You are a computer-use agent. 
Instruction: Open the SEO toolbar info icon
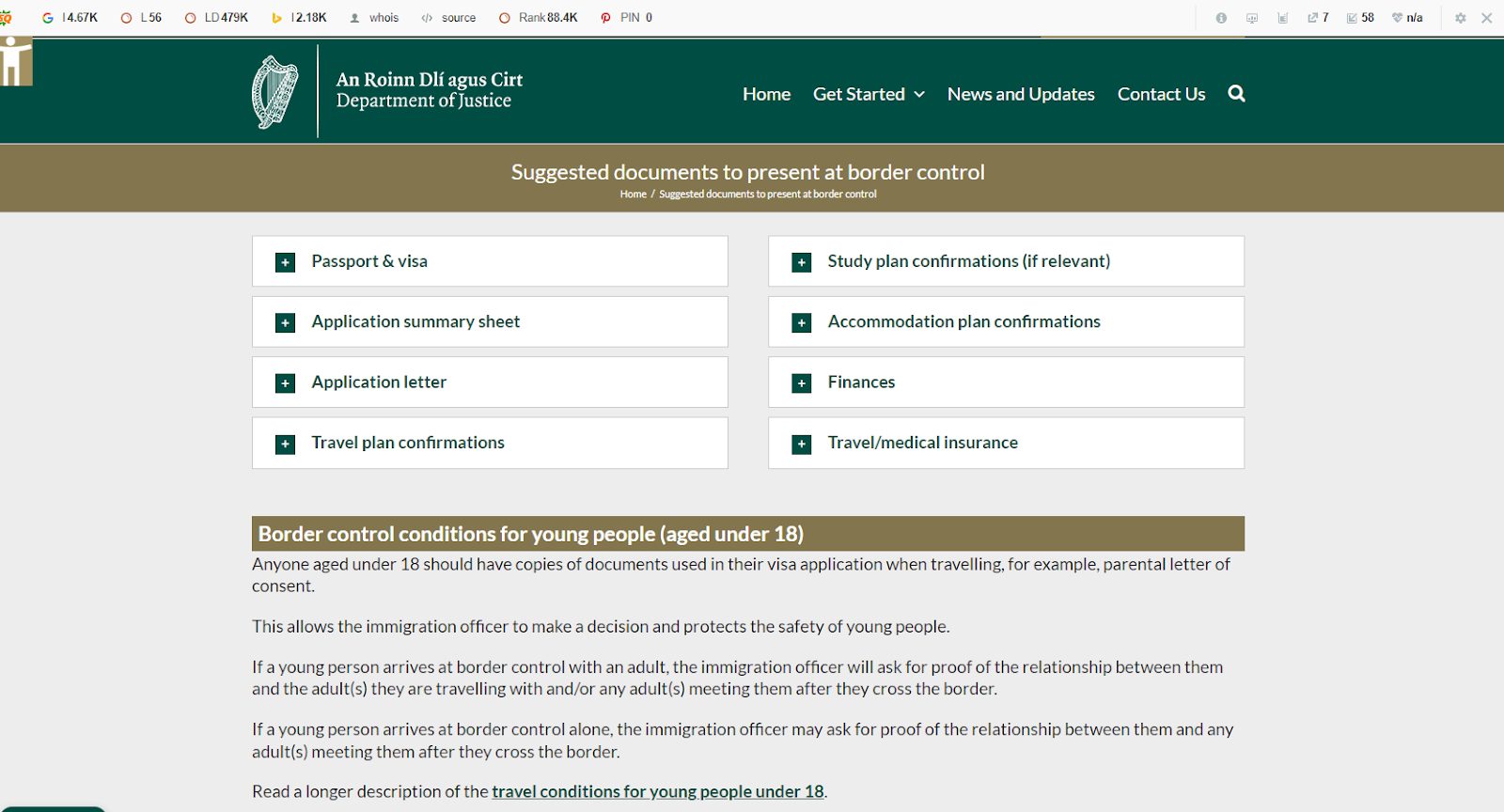[x=1221, y=18]
